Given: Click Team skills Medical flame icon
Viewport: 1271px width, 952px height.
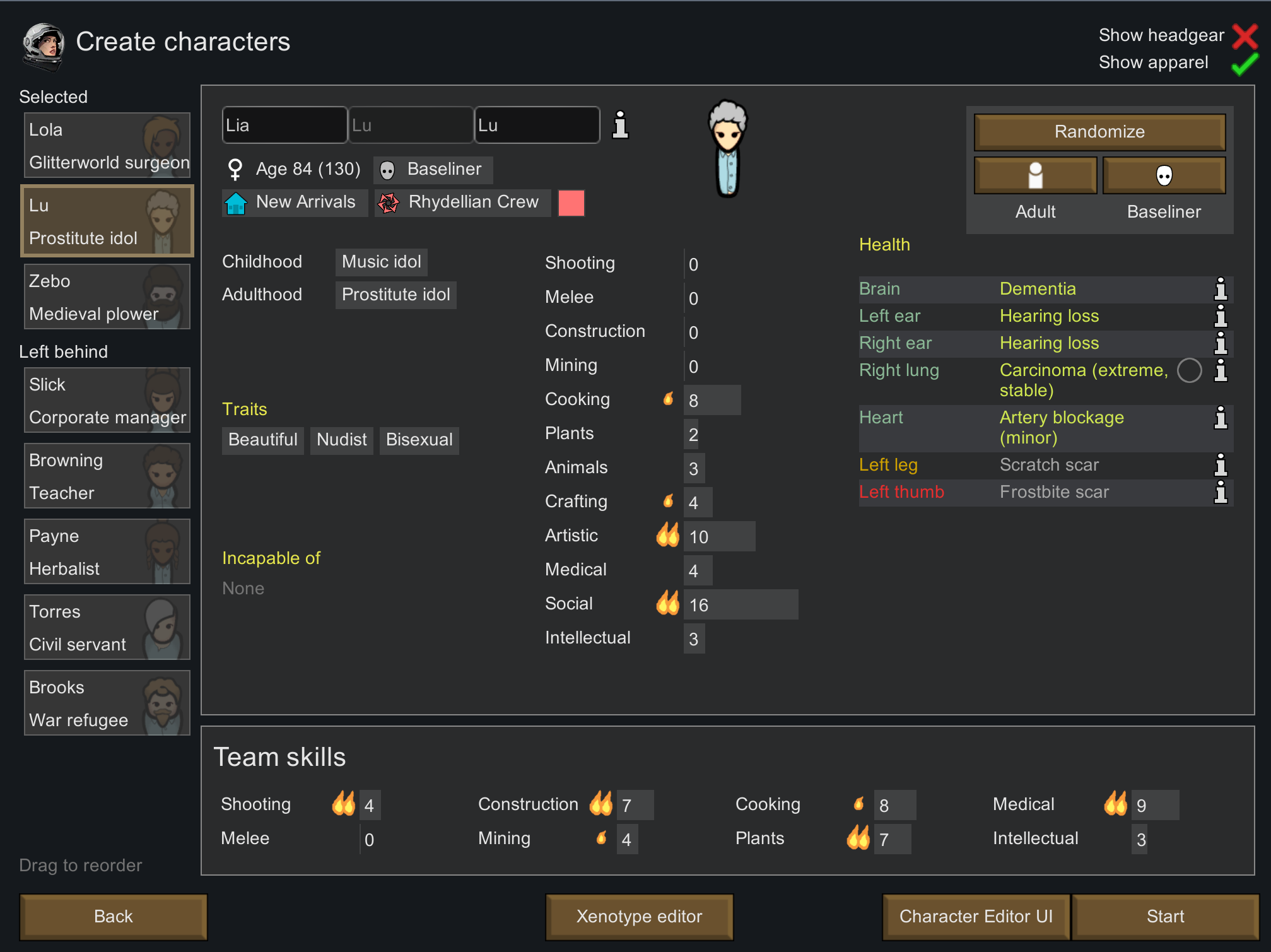Looking at the screenshot, I should 1116,804.
